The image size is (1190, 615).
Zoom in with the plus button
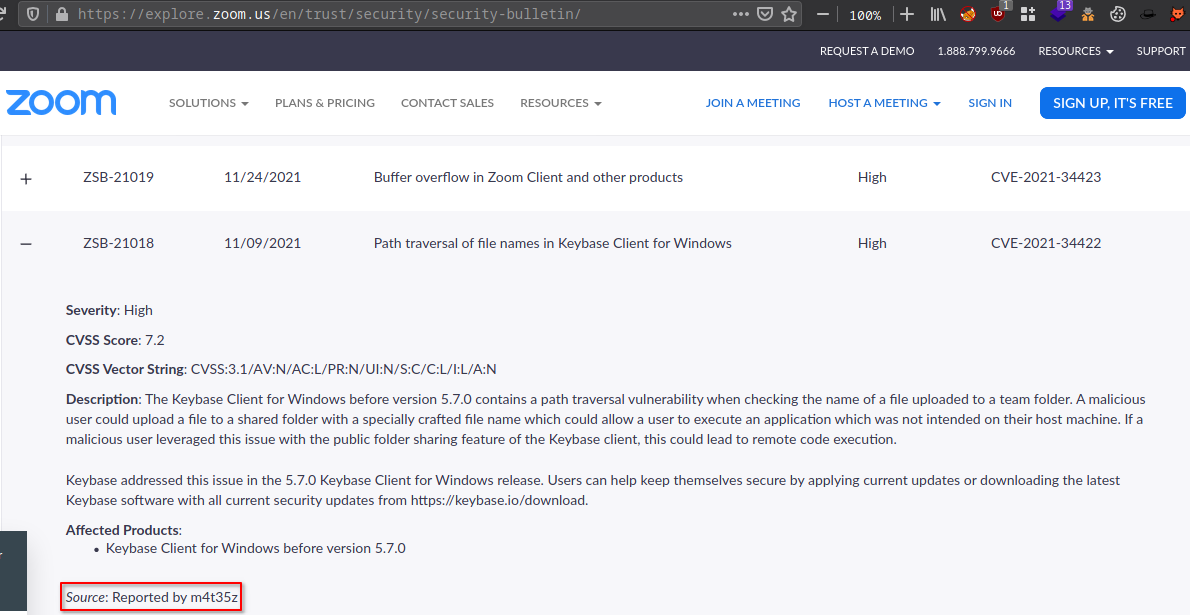pos(907,15)
